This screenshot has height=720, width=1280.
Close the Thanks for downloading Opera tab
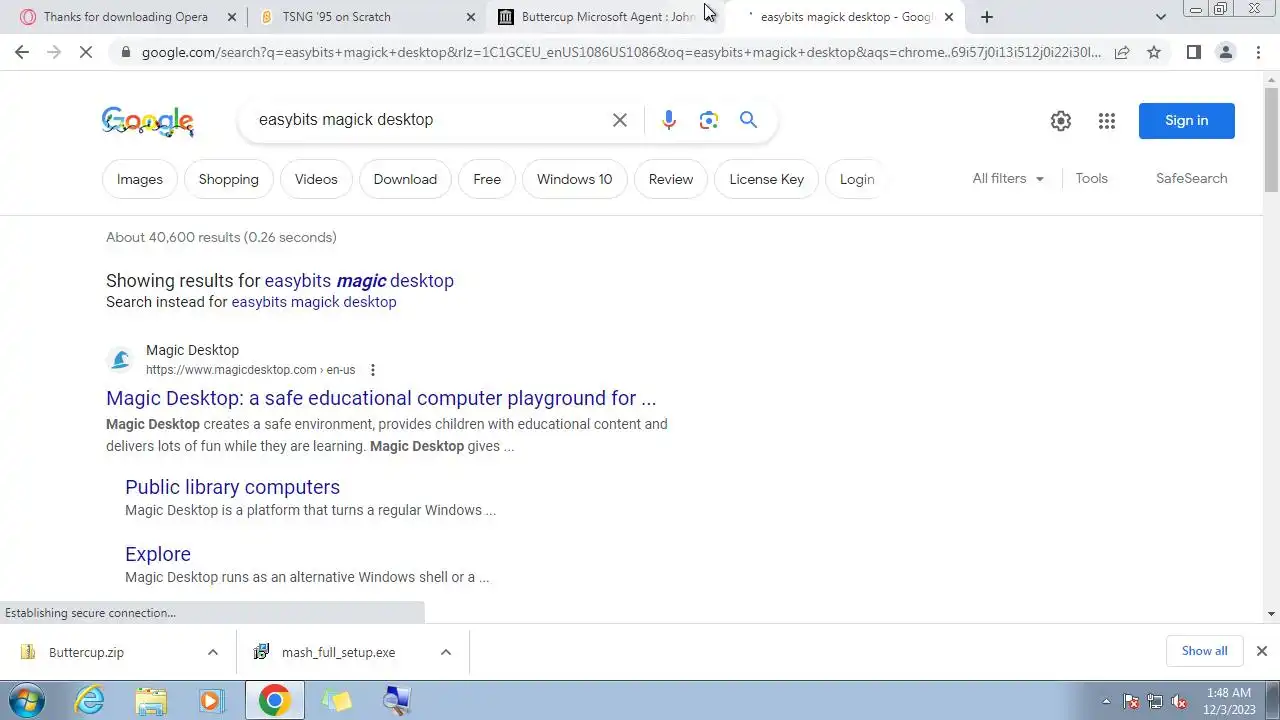232,17
